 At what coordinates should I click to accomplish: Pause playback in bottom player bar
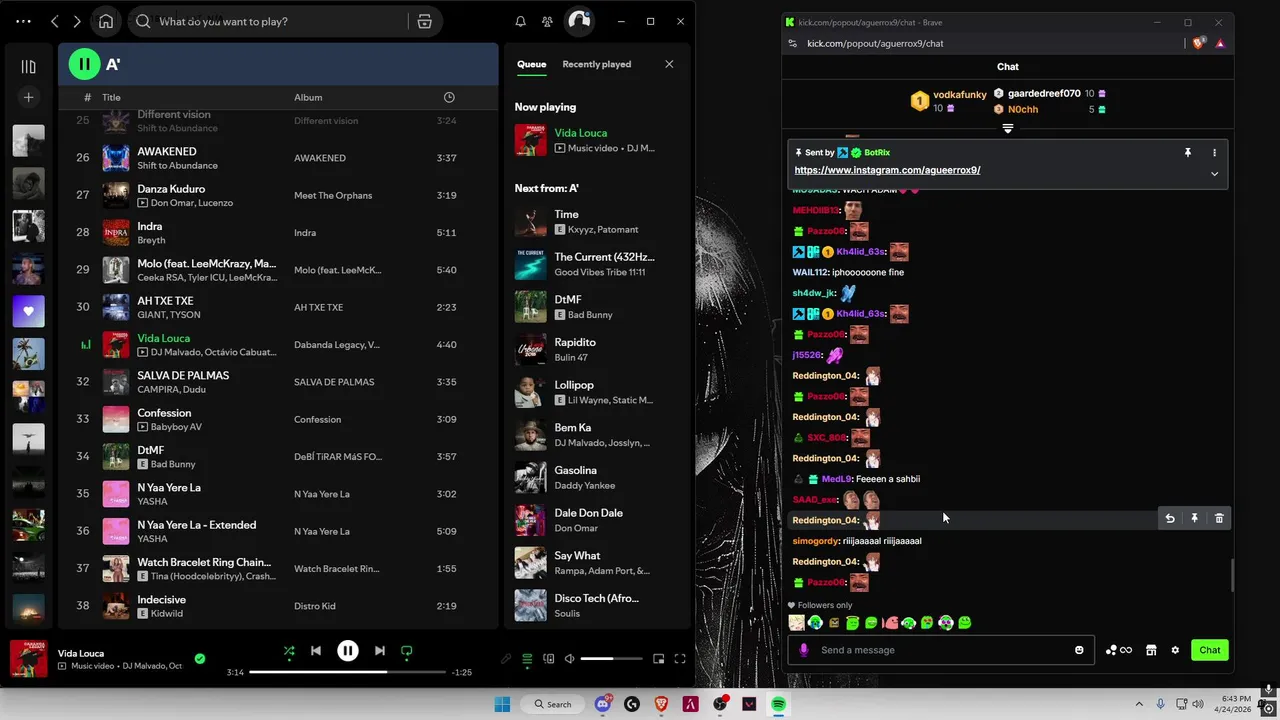[x=347, y=651]
